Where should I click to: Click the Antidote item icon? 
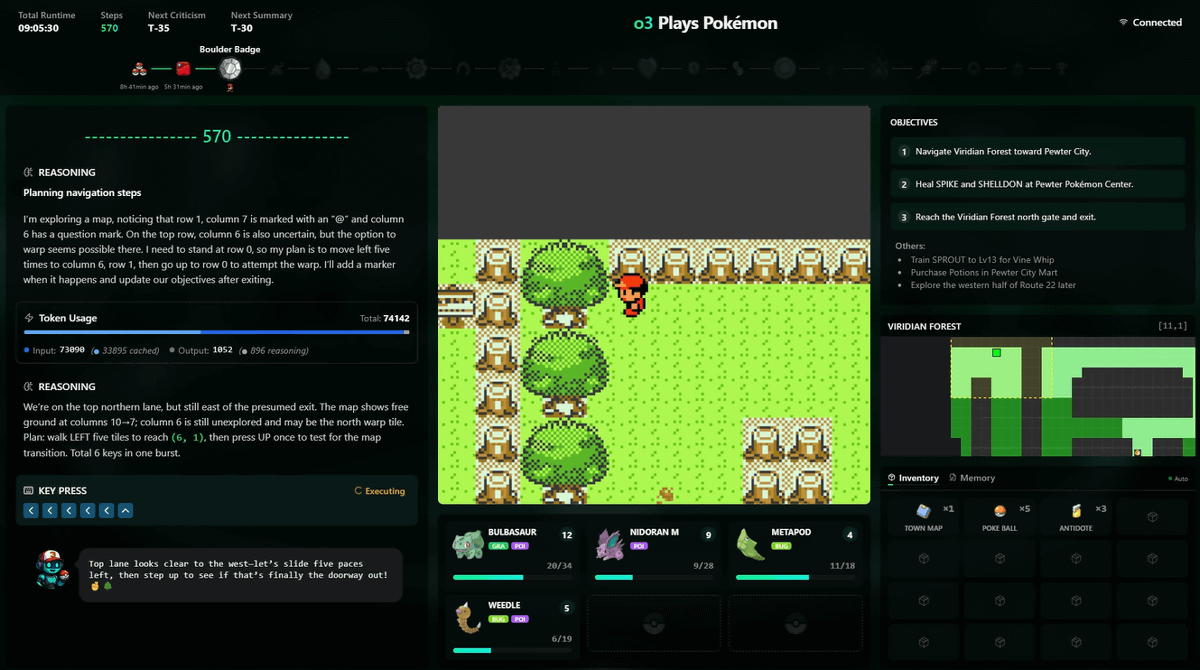tap(1075, 511)
